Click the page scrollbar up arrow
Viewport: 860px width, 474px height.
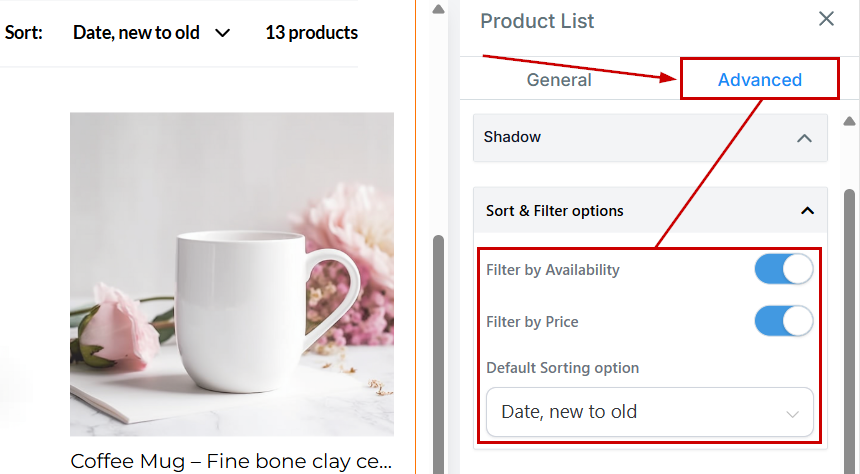pyautogui.click(x=438, y=10)
